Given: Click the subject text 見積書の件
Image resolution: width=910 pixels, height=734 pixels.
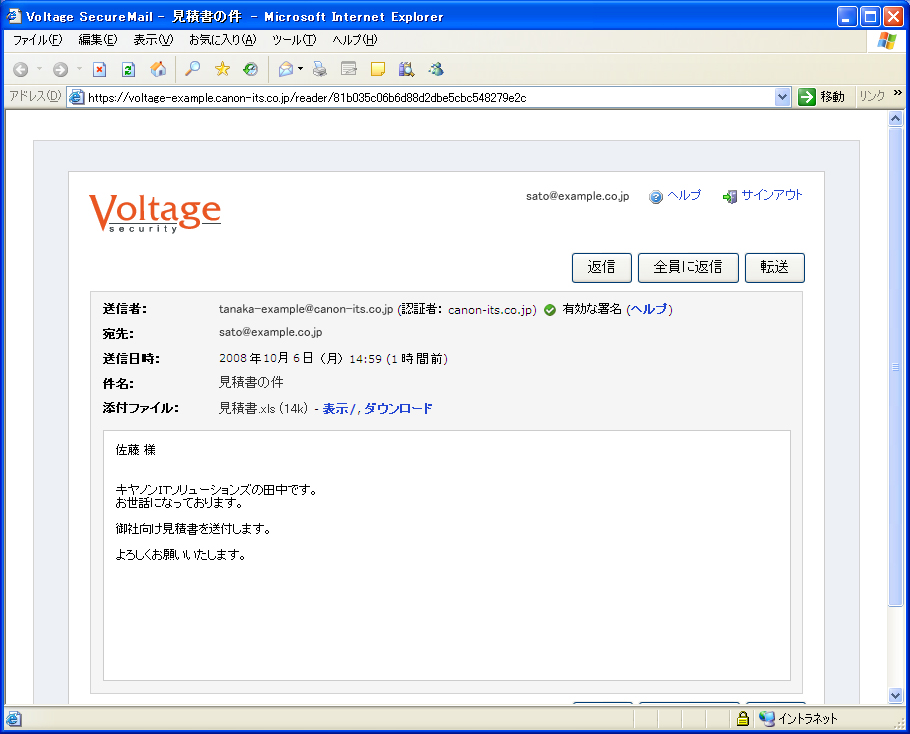Looking at the screenshot, I should tap(251, 382).
